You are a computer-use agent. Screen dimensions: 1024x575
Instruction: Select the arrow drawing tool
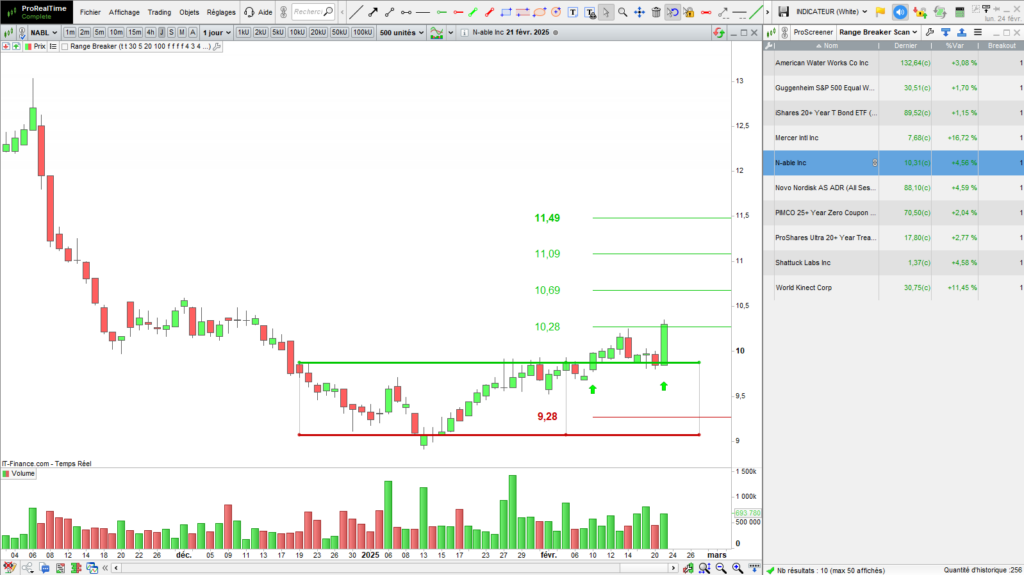pos(373,12)
